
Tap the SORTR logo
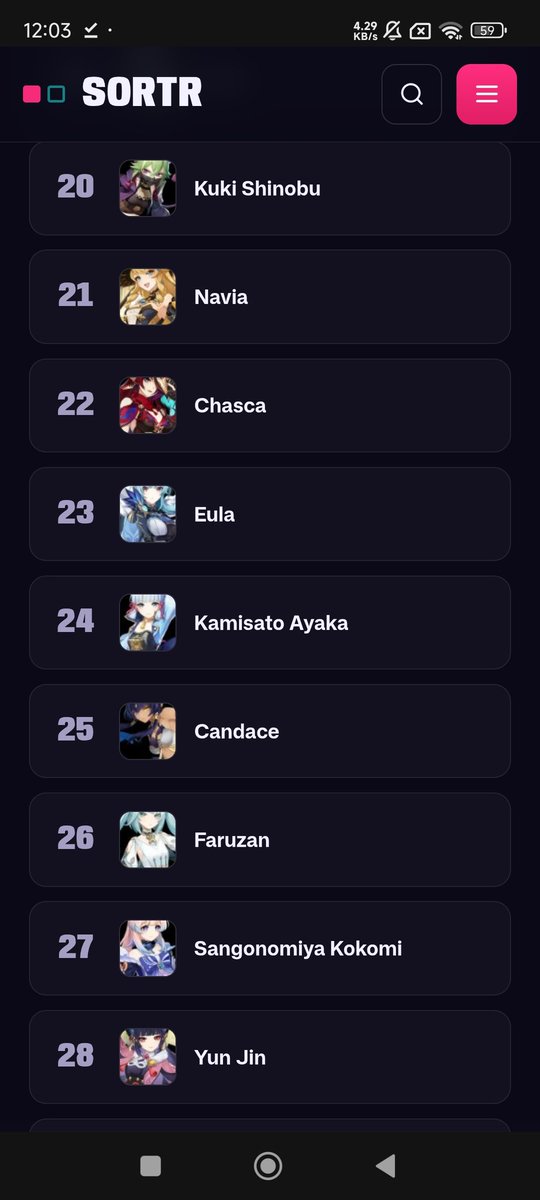[113, 93]
